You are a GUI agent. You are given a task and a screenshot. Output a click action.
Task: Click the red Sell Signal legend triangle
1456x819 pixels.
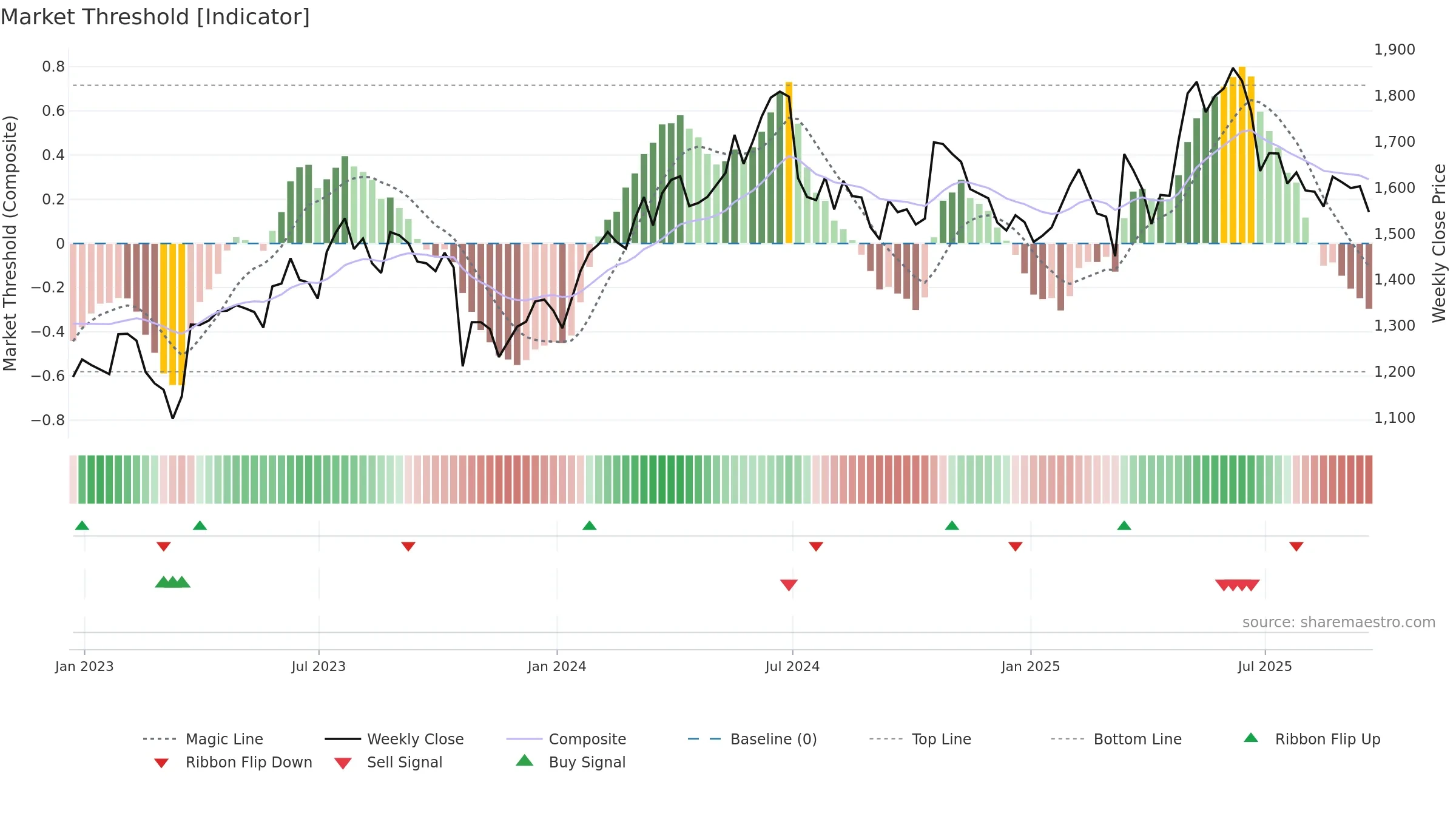(343, 763)
